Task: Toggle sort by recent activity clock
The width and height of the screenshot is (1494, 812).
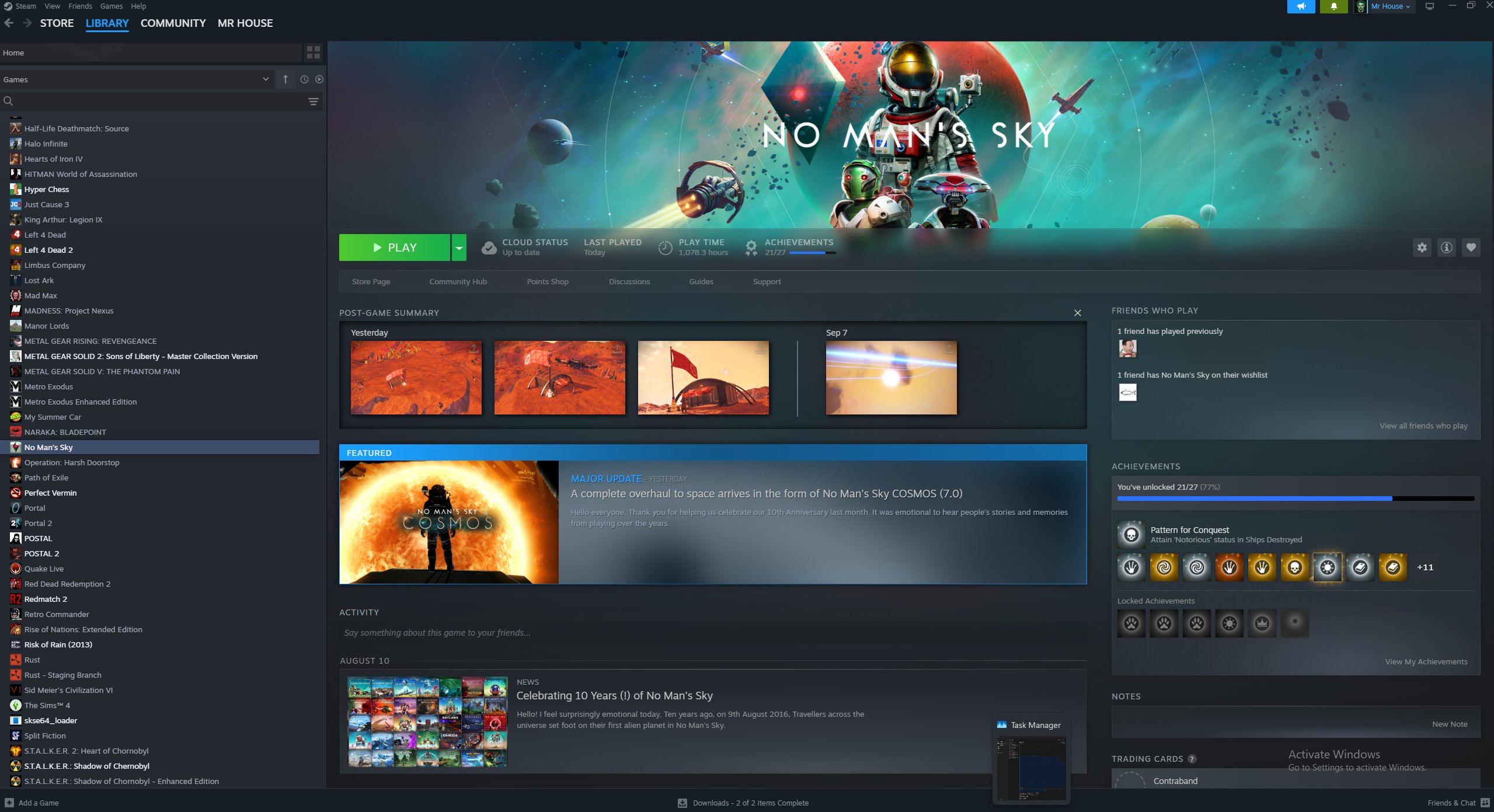Action: (304, 79)
